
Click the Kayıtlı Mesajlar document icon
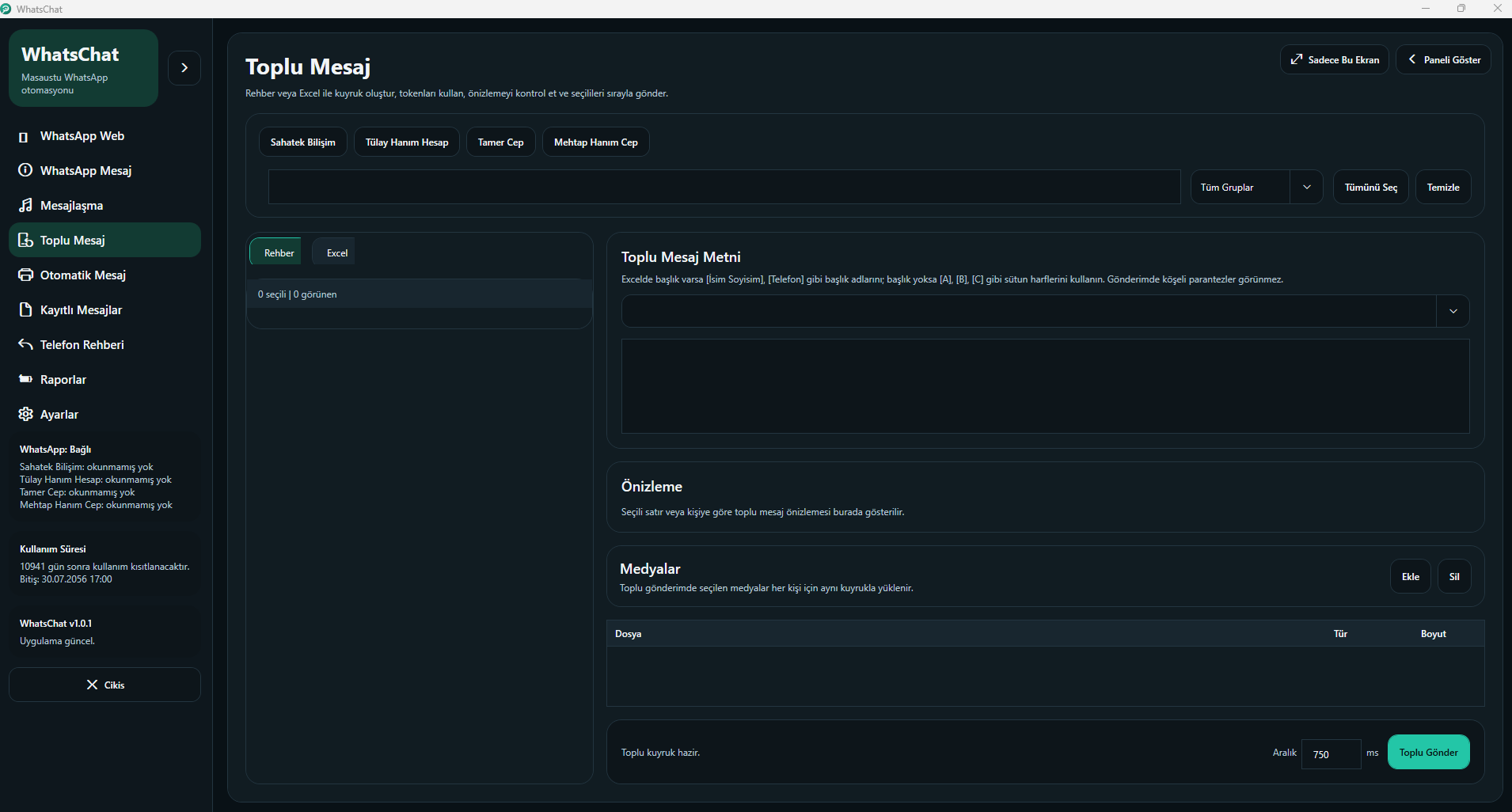(x=25, y=309)
